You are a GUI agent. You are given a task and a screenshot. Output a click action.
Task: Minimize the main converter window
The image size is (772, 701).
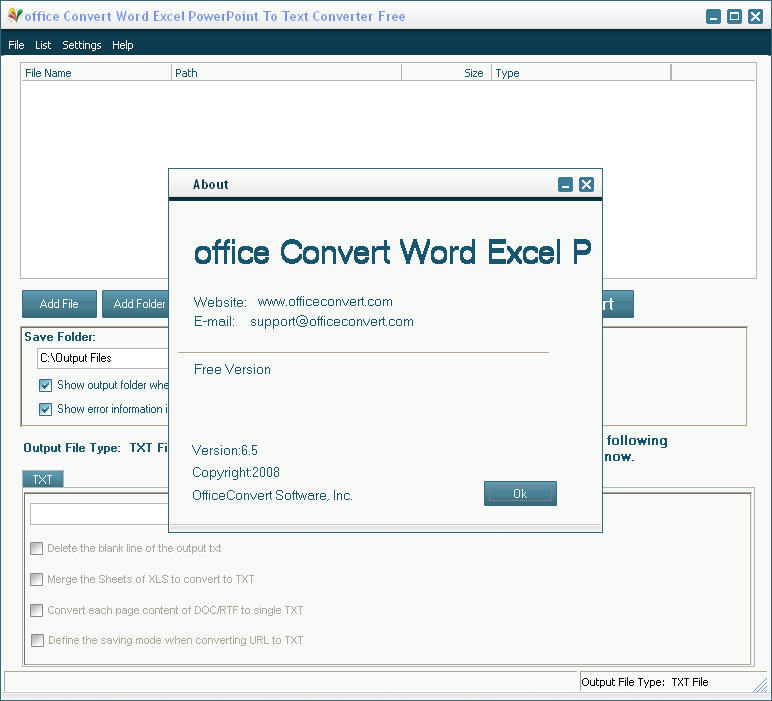pyautogui.click(x=713, y=16)
